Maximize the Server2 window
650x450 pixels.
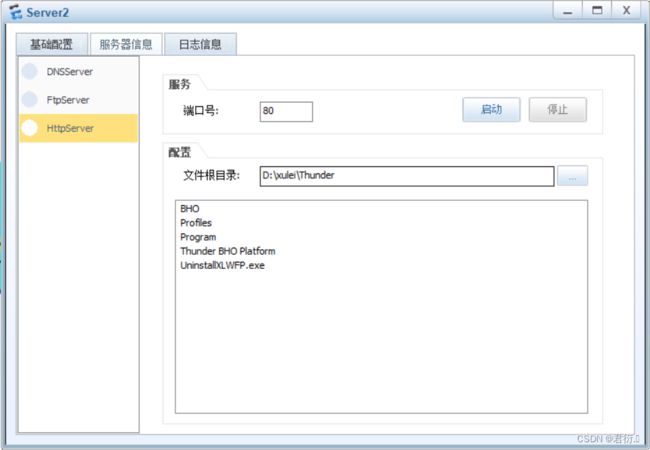coord(597,11)
